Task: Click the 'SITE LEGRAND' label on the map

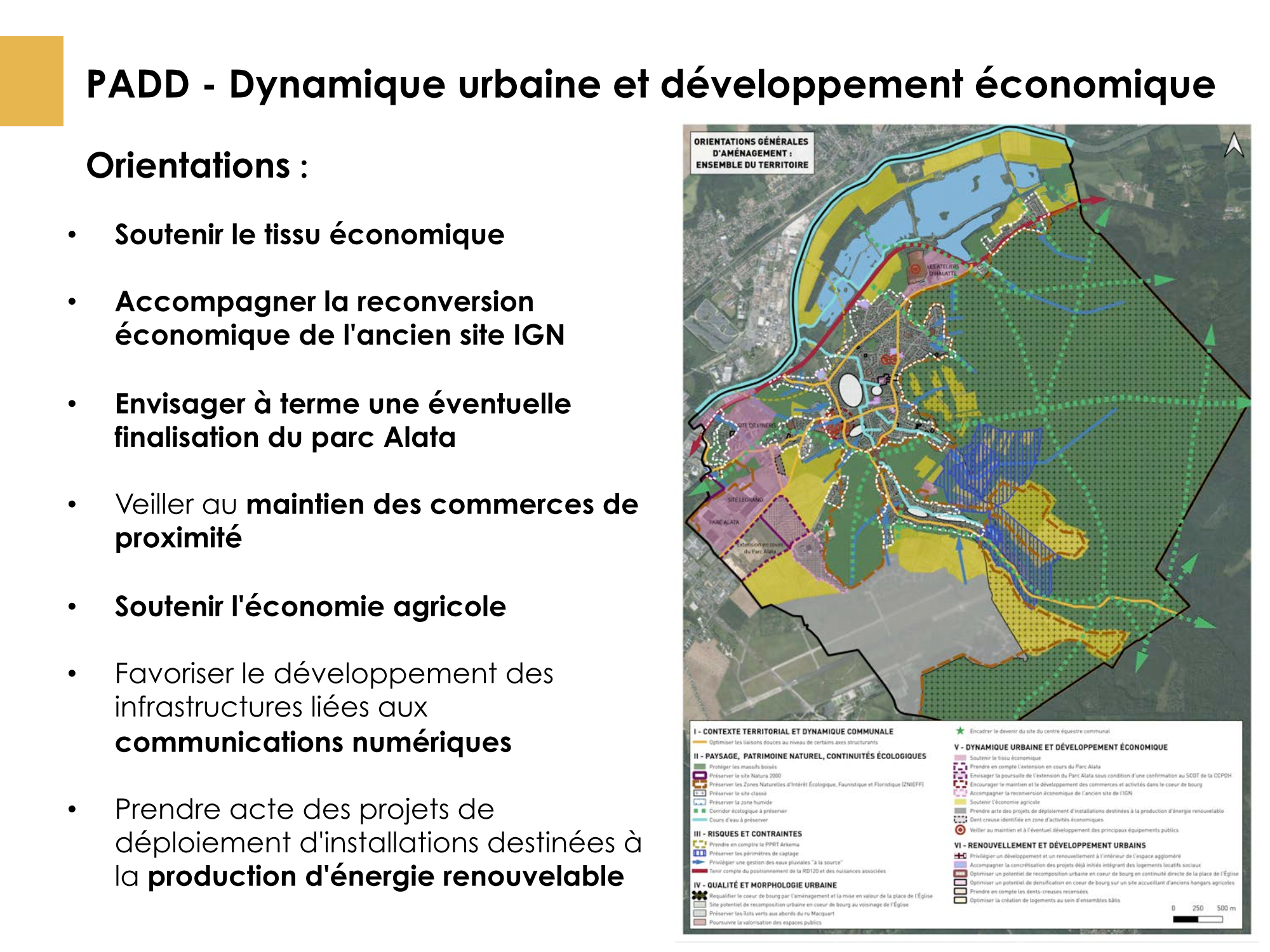Action: click(745, 499)
